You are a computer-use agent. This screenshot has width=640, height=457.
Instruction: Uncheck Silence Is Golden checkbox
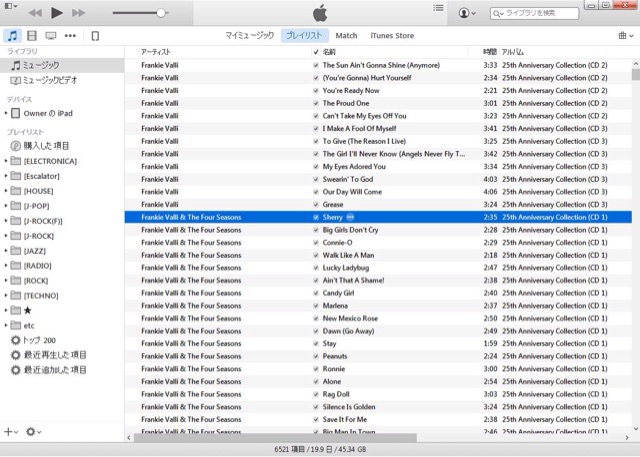coord(316,407)
